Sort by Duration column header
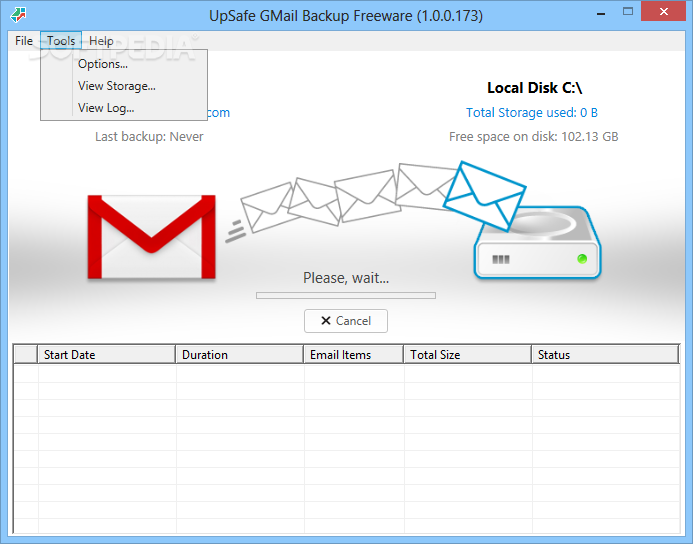This screenshot has height=544, width=693. (240, 355)
